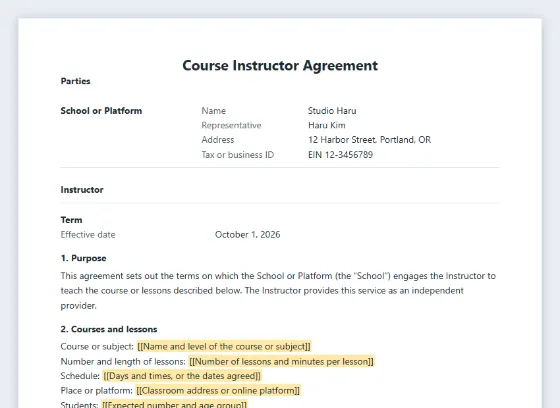Viewport: 560px width, 408px height.
Task: Click the Number of lessons and minutes placeholder
Action: 281,362
